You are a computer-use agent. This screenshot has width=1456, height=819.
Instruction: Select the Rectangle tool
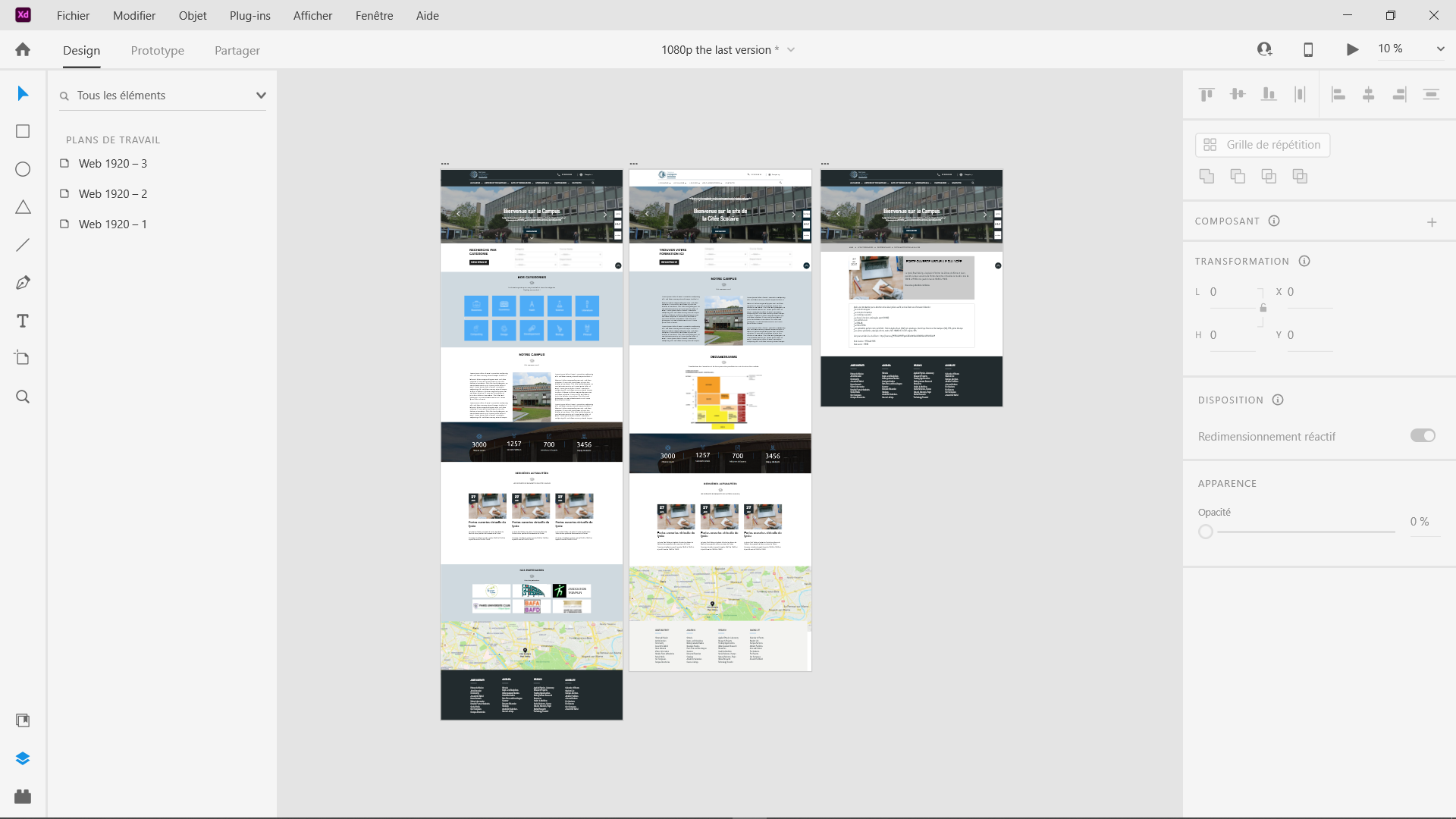23,131
